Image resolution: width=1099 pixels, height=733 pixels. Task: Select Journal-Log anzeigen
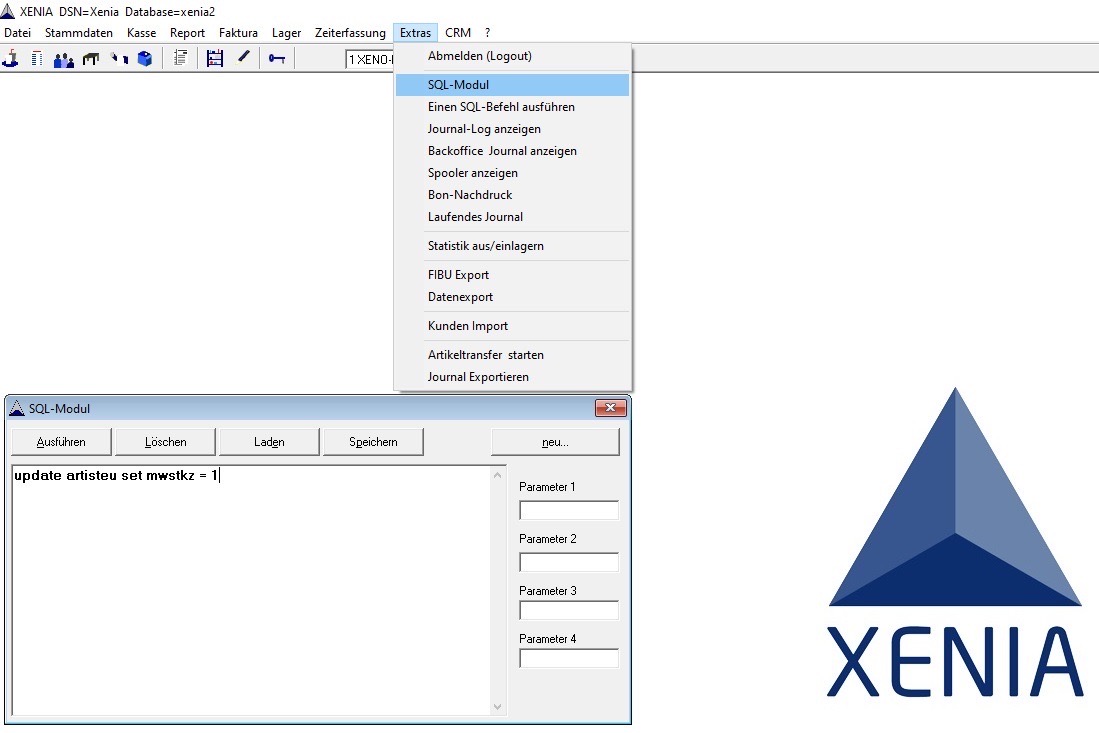coord(512,129)
